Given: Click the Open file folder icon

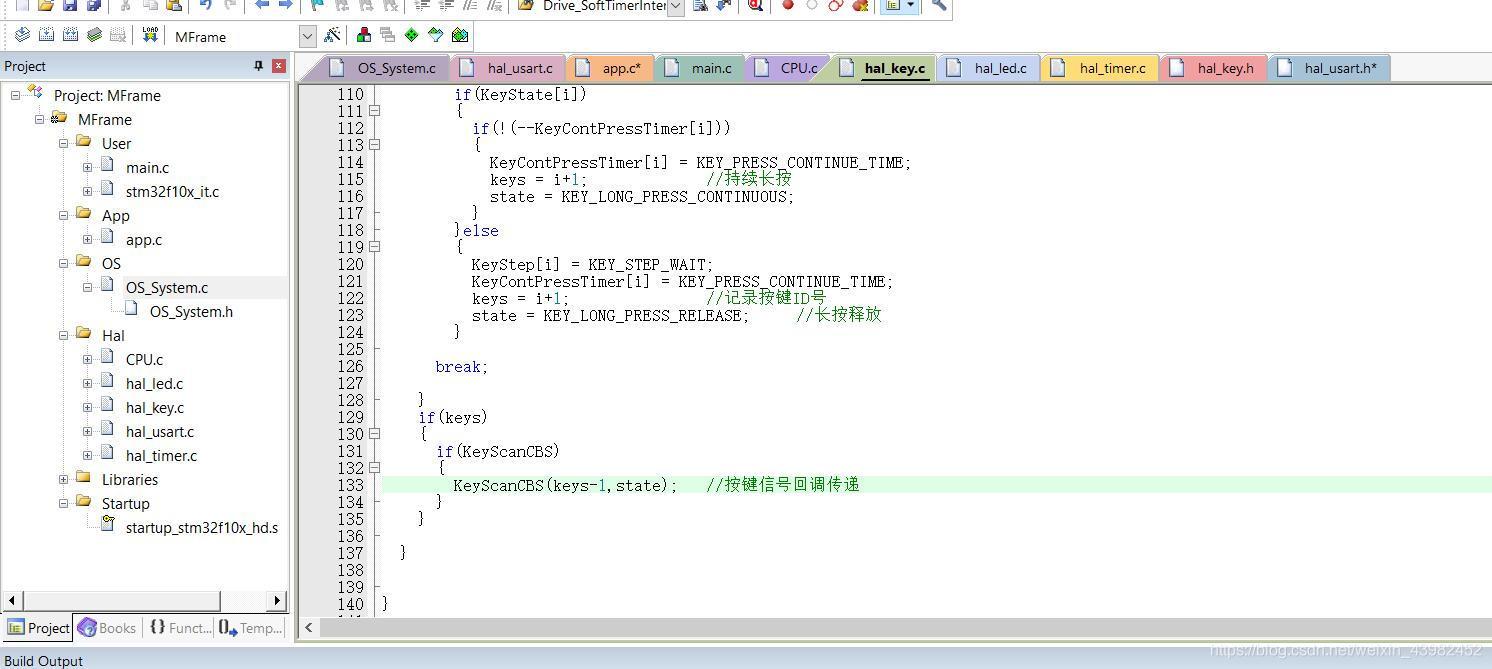Looking at the screenshot, I should click(x=46, y=5).
